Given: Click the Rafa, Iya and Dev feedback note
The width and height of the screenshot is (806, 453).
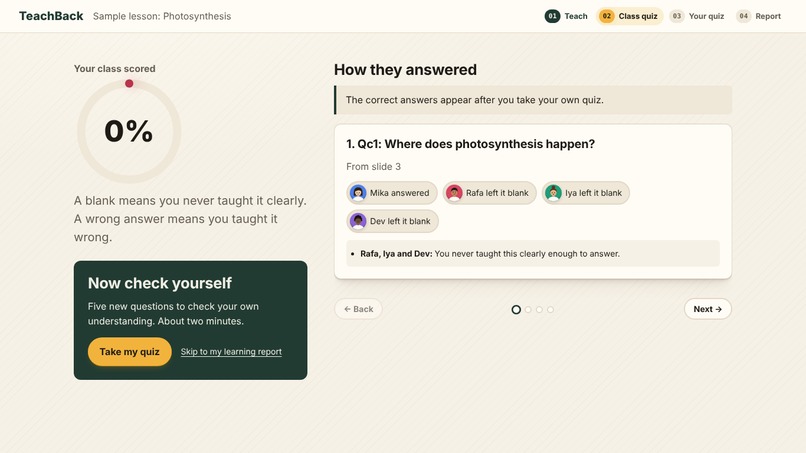Looking at the screenshot, I should click(x=533, y=253).
